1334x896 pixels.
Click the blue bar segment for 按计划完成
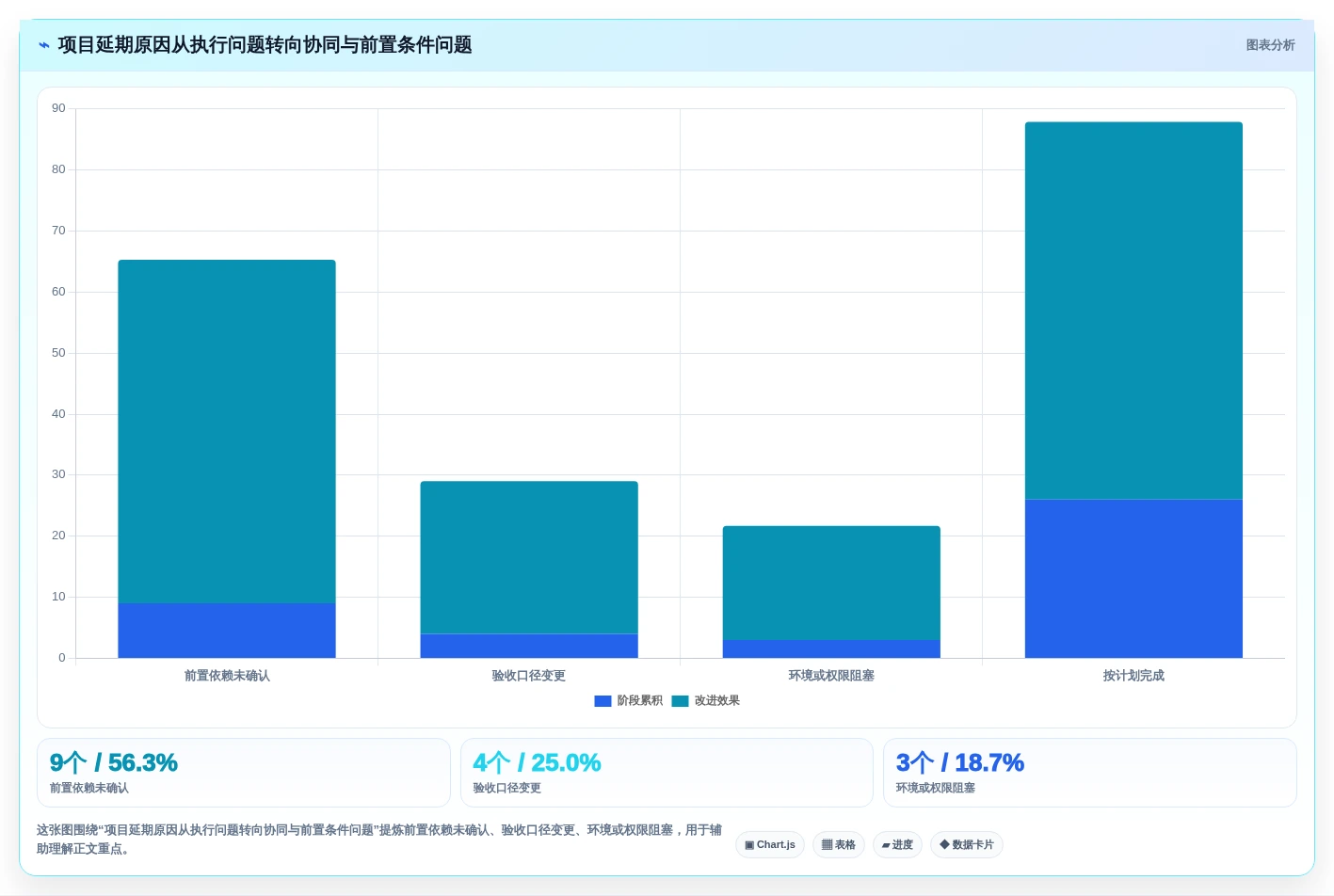(x=1133, y=578)
